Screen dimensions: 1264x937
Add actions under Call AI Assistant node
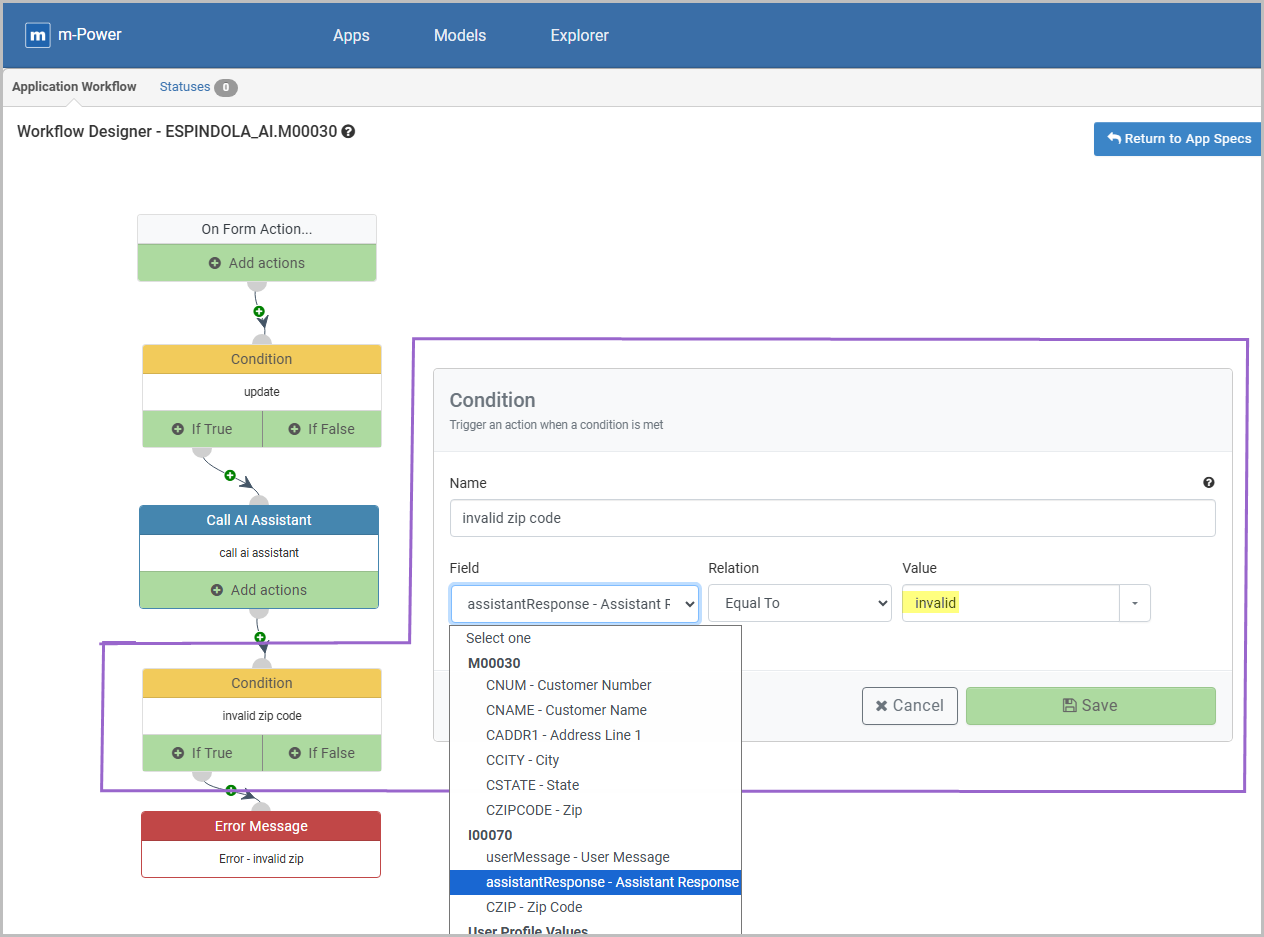259,590
